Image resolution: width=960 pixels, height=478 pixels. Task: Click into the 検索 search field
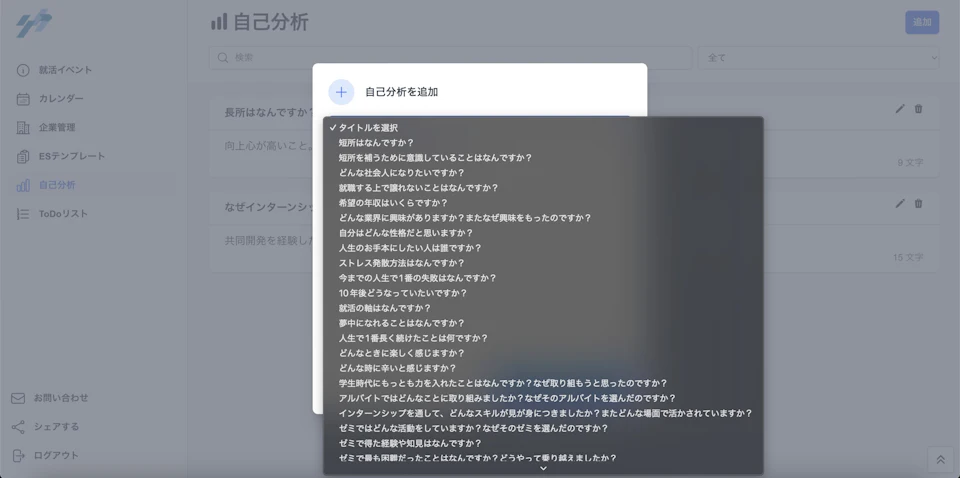pyautogui.click(x=451, y=58)
